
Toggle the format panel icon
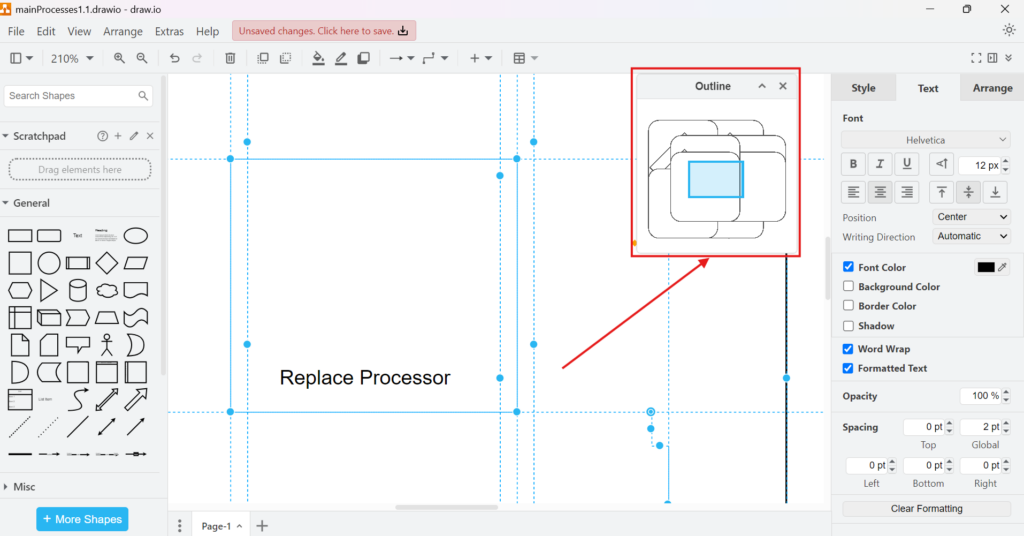pos(993,58)
